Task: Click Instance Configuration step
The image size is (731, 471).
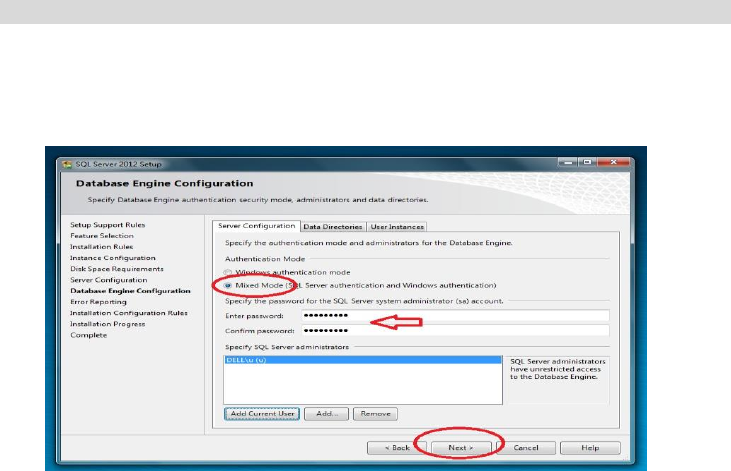Action: click(113, 258)
